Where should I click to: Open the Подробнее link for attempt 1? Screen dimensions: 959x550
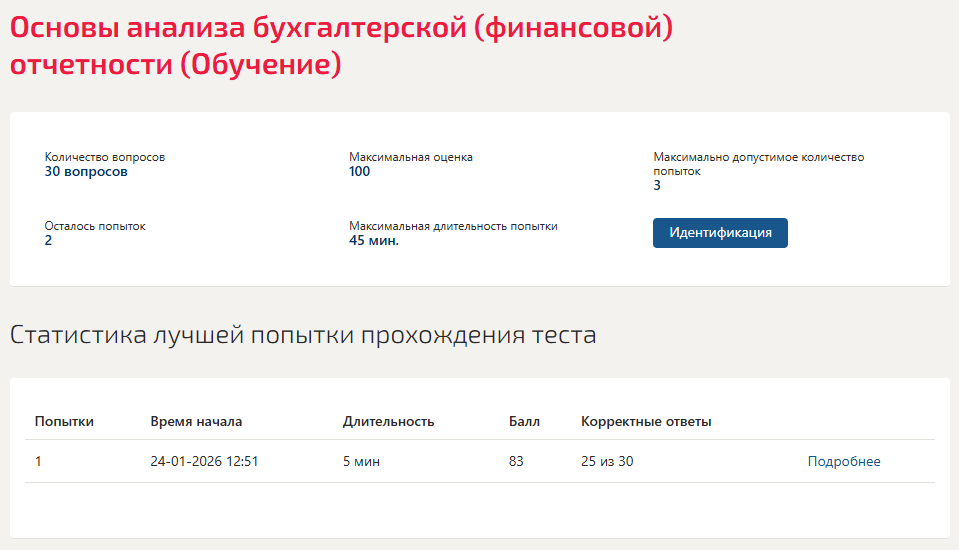pos(843,461)
